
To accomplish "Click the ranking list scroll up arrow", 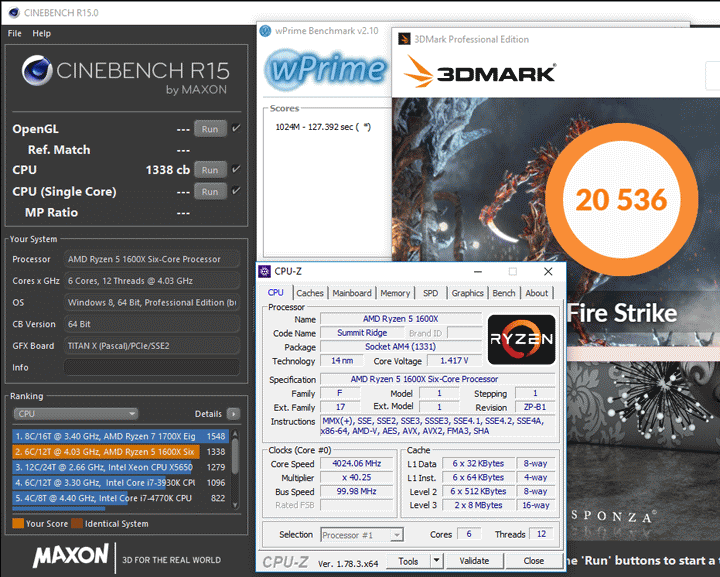I will pyautogui.click(x=235, y=434).
